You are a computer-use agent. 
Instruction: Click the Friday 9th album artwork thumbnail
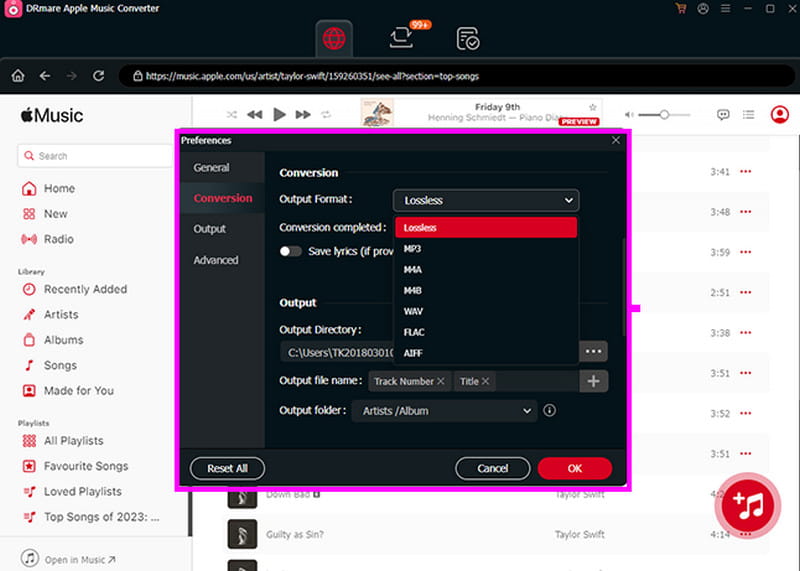[x=377, y=112]
